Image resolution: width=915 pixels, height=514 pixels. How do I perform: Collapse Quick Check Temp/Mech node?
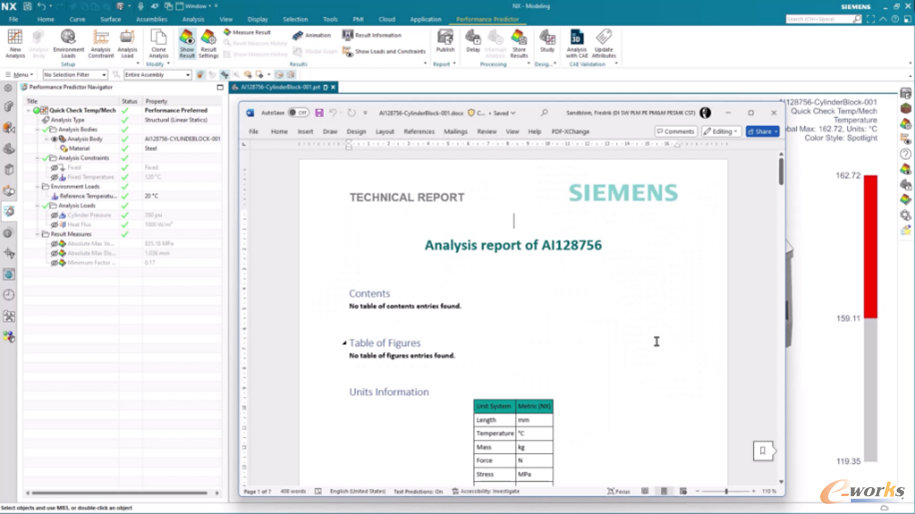click(x=29, y=110)
